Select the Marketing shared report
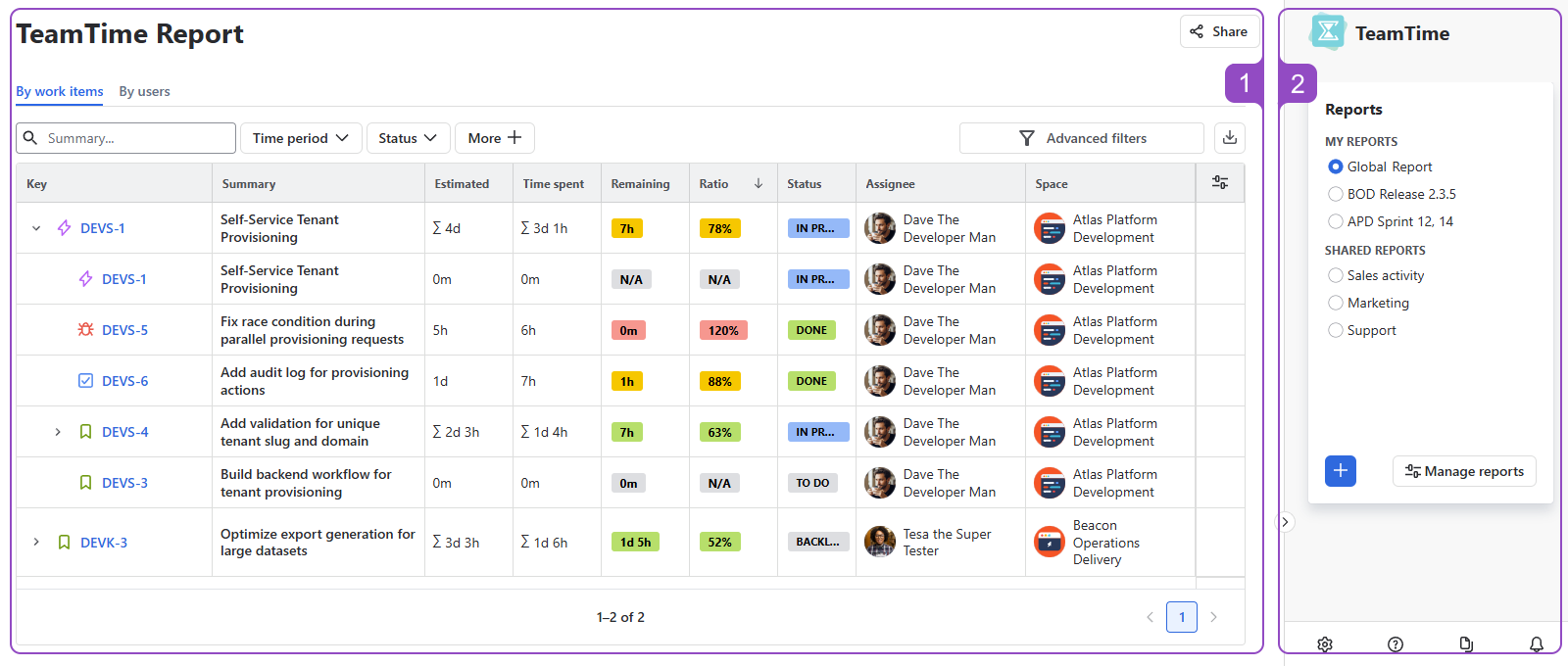The width and height of the screenshot is (1568, 666). [x=1336, y=303]
